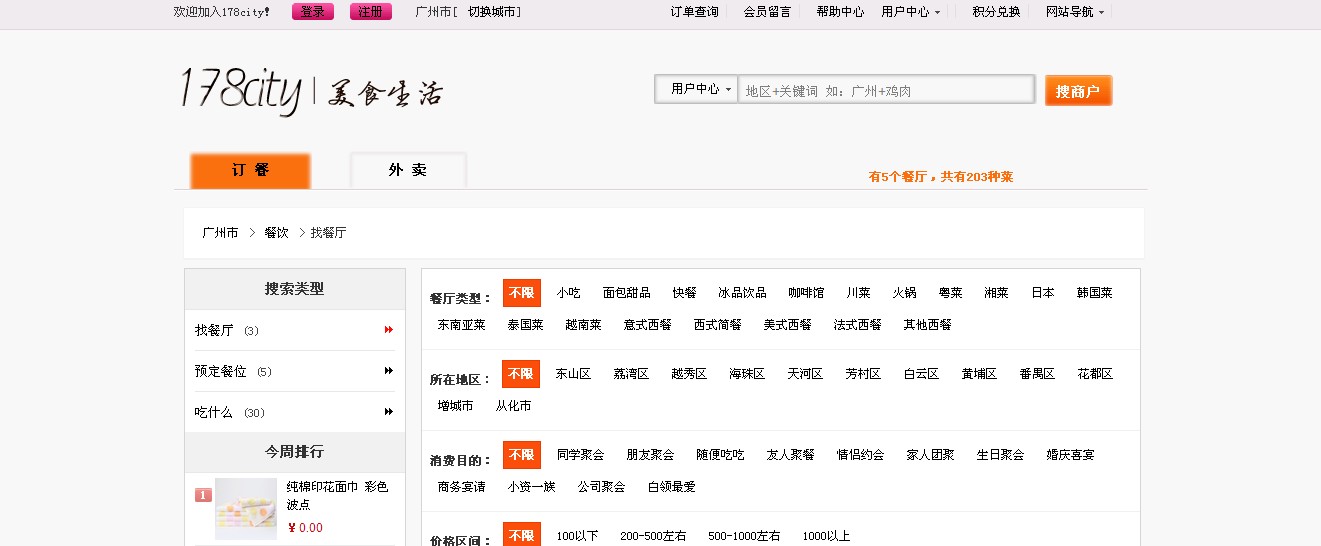The height and width of the screenshot is (546, 1321).
Task: Filter restaurant type by 川菜
Action: [x=858, y=293]
